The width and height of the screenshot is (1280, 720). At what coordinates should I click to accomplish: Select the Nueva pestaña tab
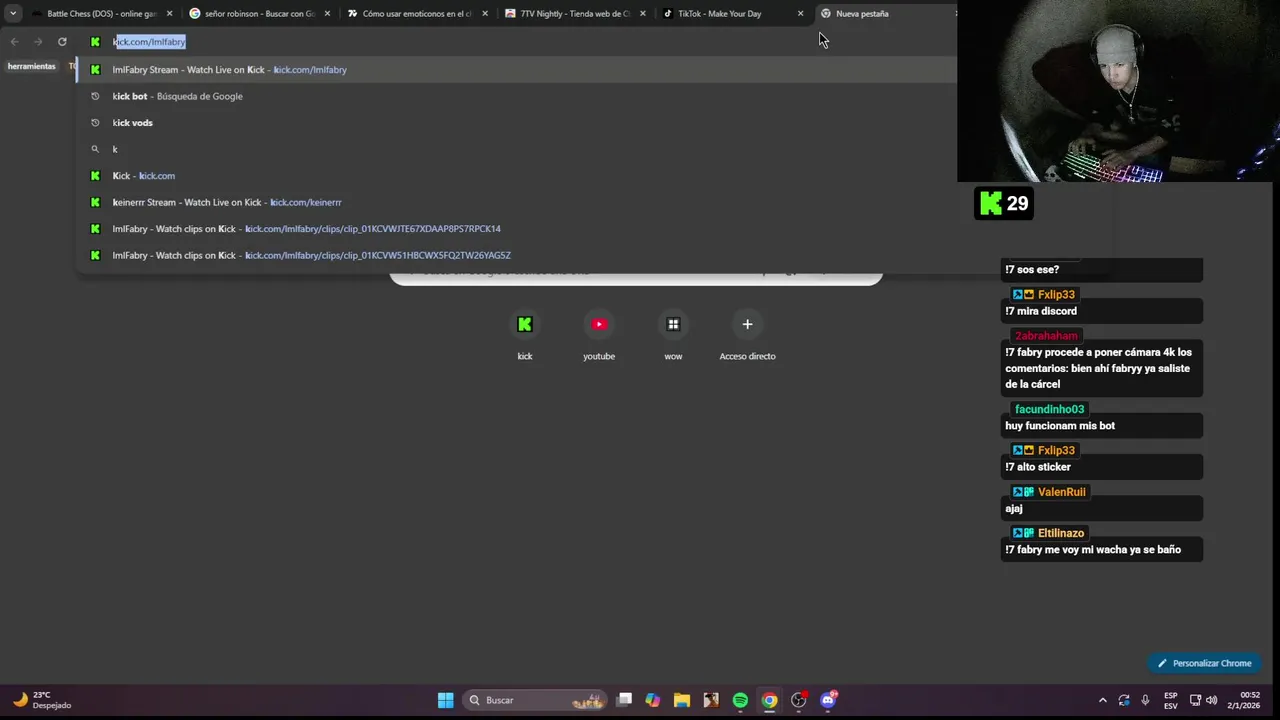pyautogui.click(x=885, y=14)
